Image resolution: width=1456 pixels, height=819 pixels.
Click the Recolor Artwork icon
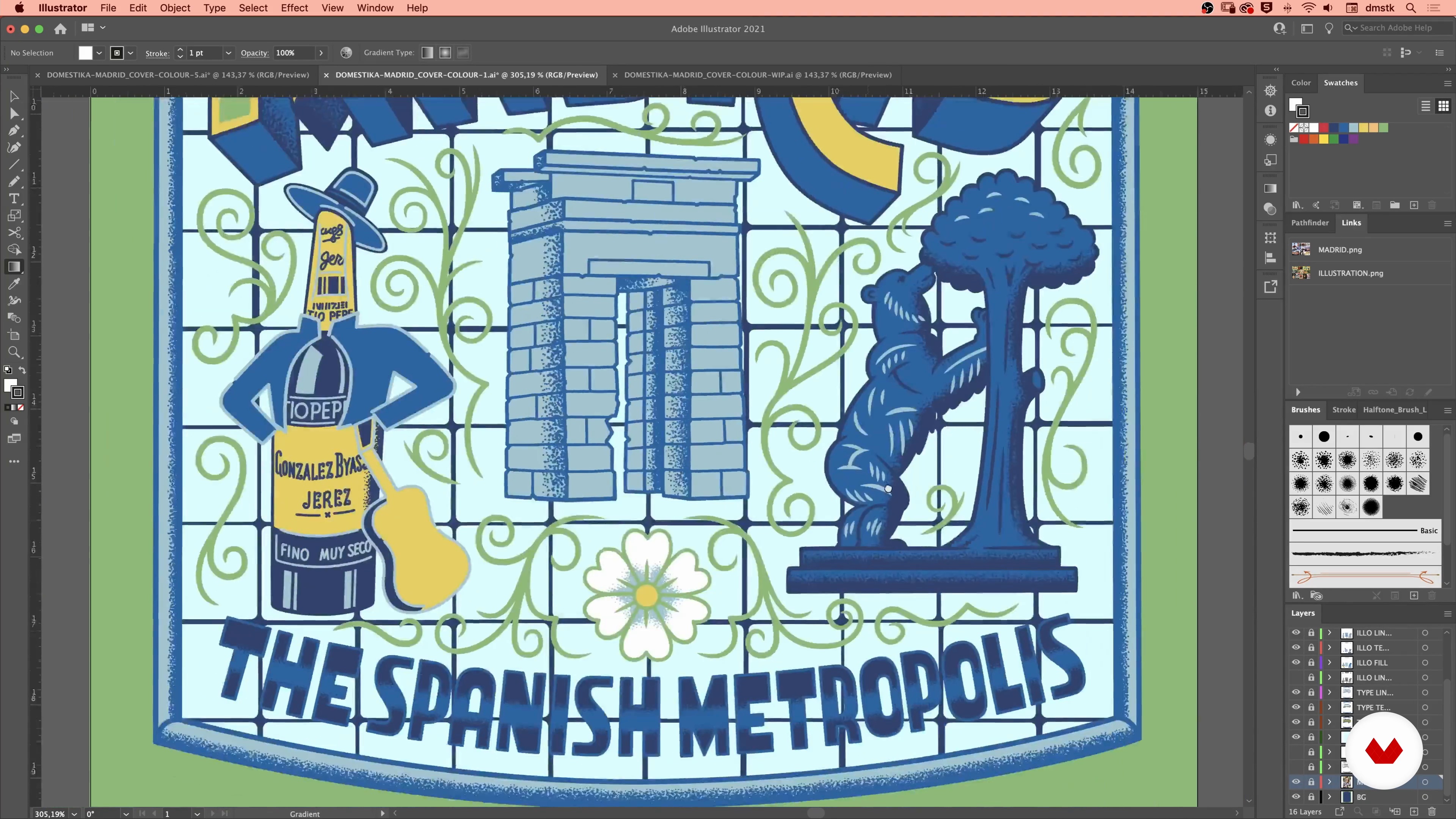pyautogui.click(x=346, y=53)
